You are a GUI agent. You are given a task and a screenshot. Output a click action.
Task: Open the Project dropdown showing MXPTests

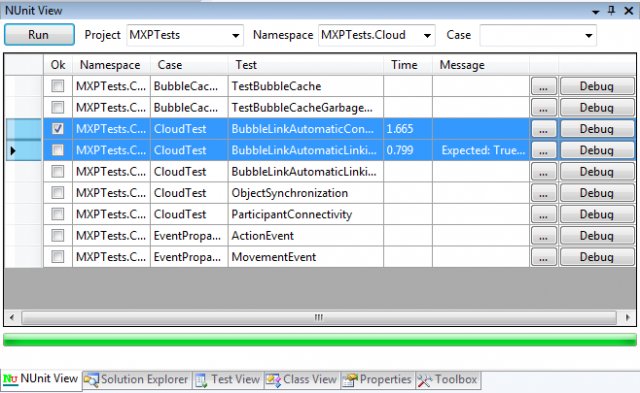coord(185,35)
